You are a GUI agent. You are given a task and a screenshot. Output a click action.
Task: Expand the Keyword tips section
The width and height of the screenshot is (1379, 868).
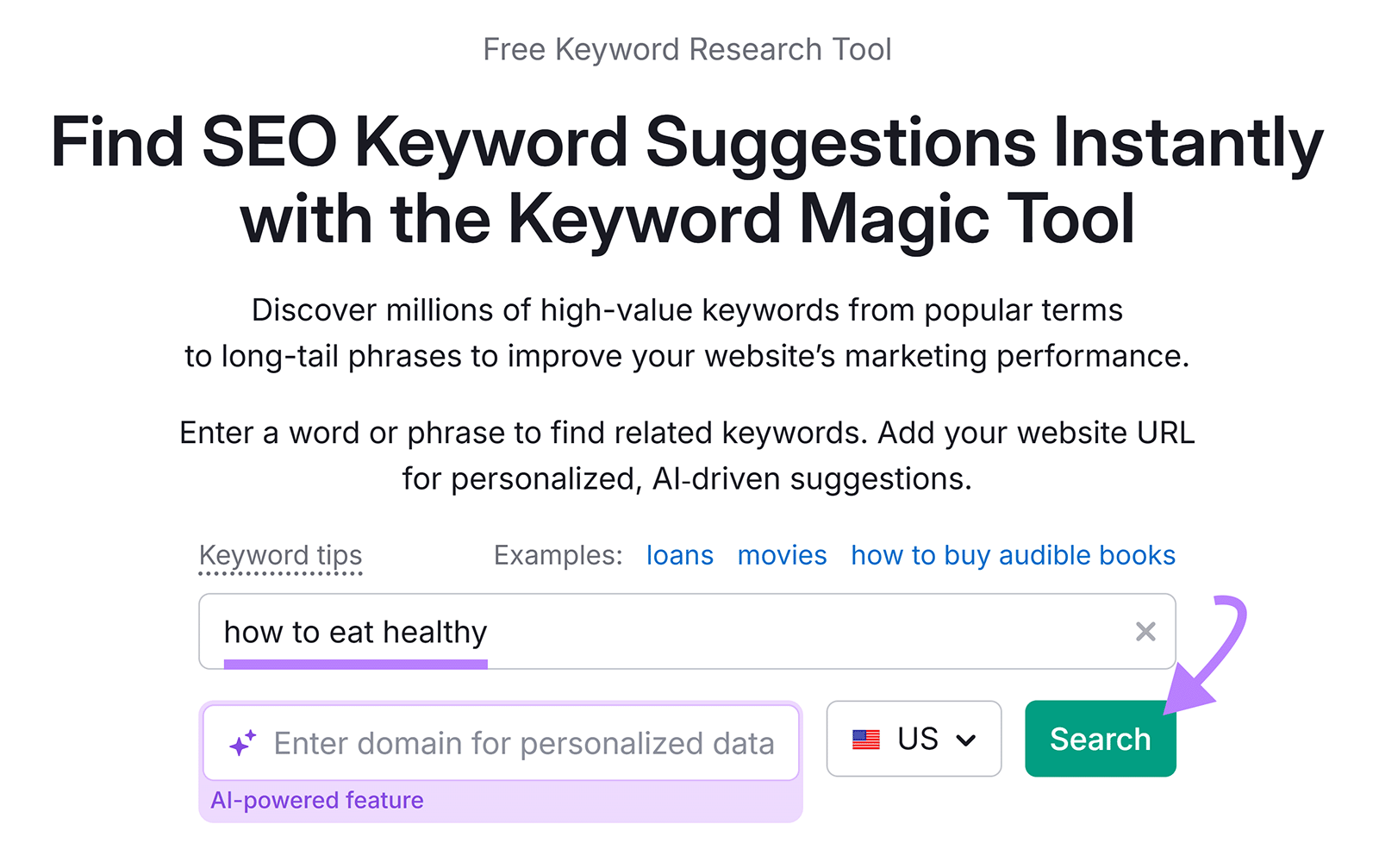280,555
